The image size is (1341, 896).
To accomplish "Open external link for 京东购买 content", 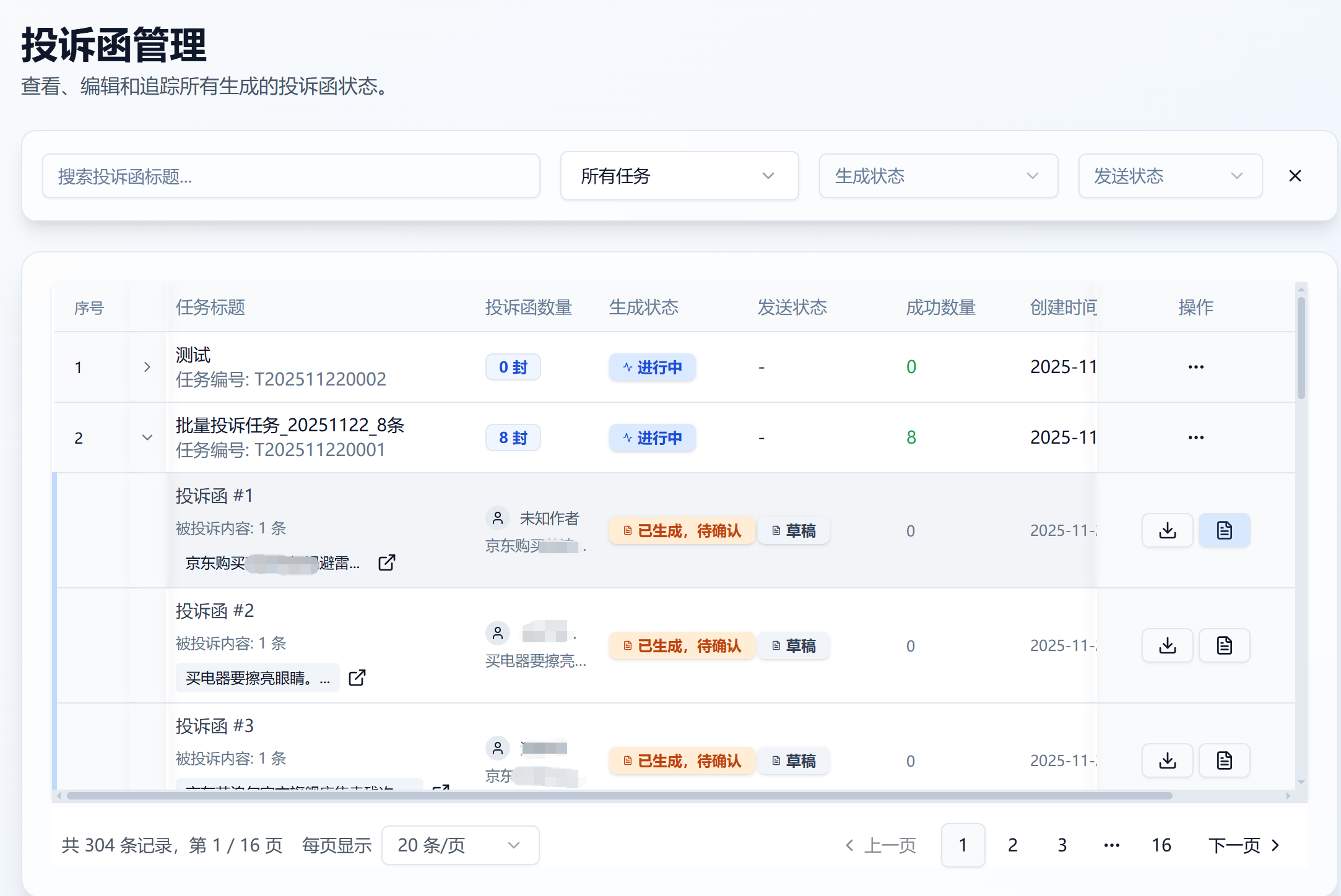I will point(387,562).
